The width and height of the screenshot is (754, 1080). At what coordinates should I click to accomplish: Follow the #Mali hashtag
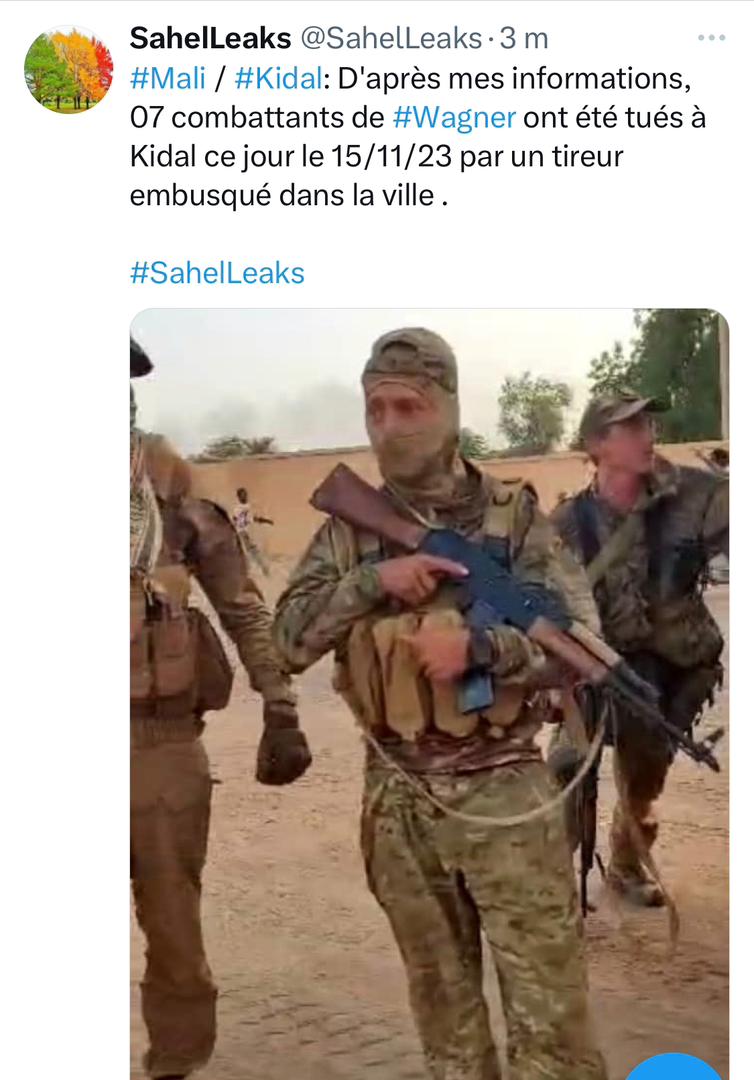click(168, 78)
